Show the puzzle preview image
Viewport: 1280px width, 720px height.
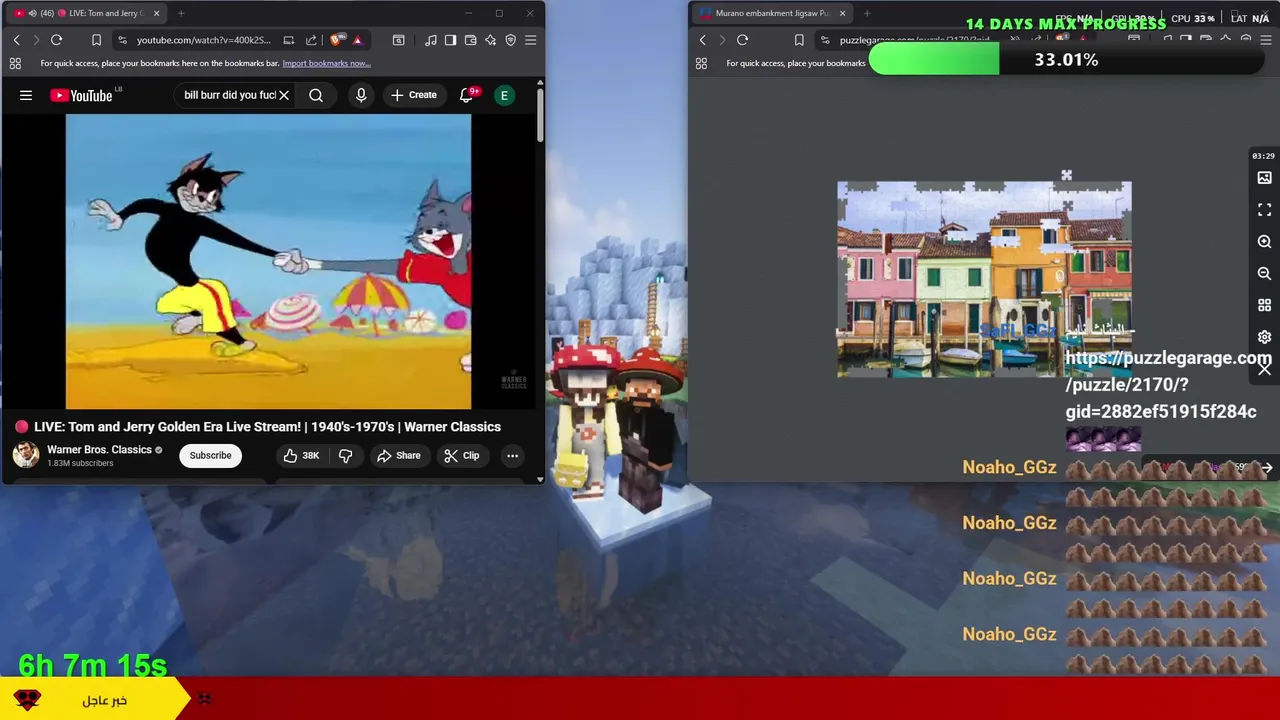point(1264,178)
